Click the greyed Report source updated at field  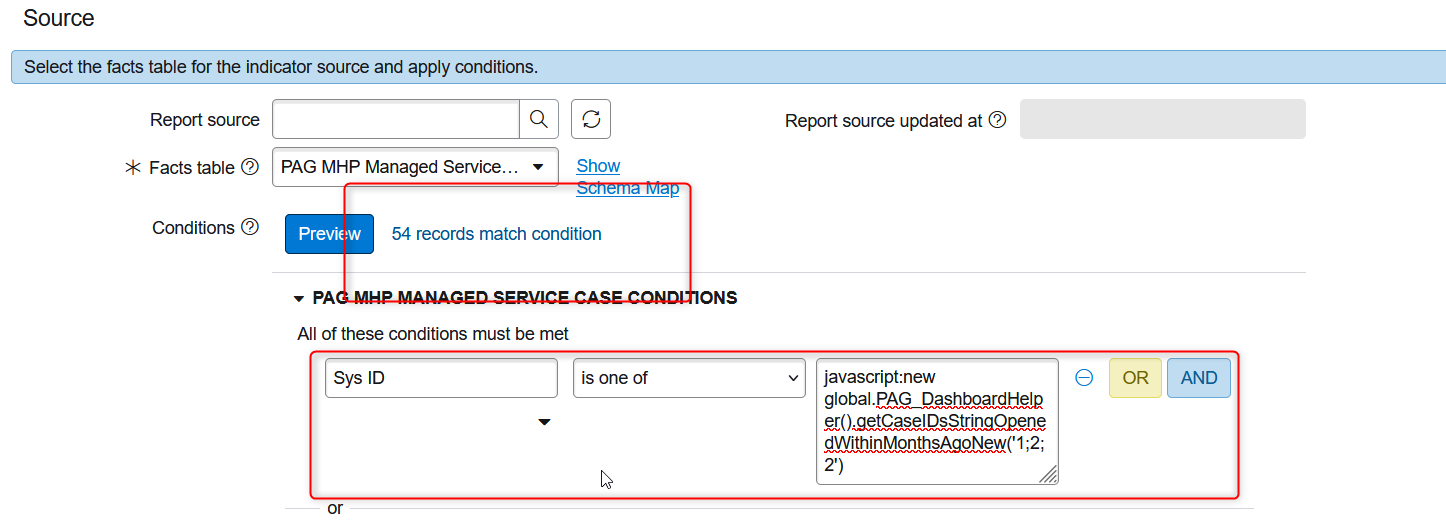click(1162, 119)
